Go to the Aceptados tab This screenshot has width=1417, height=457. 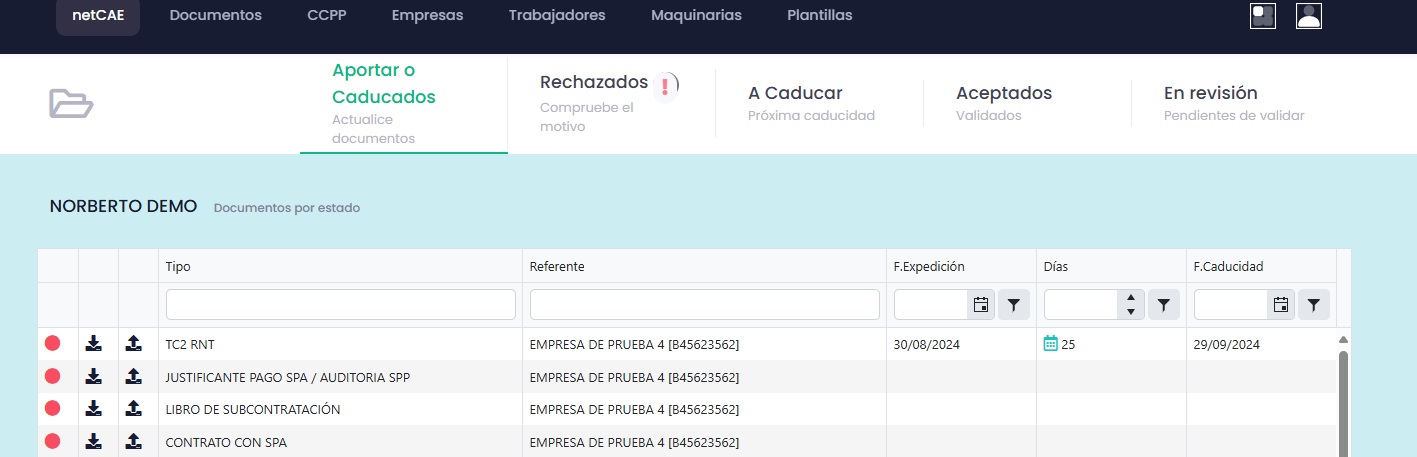(x=1003, y=93)
